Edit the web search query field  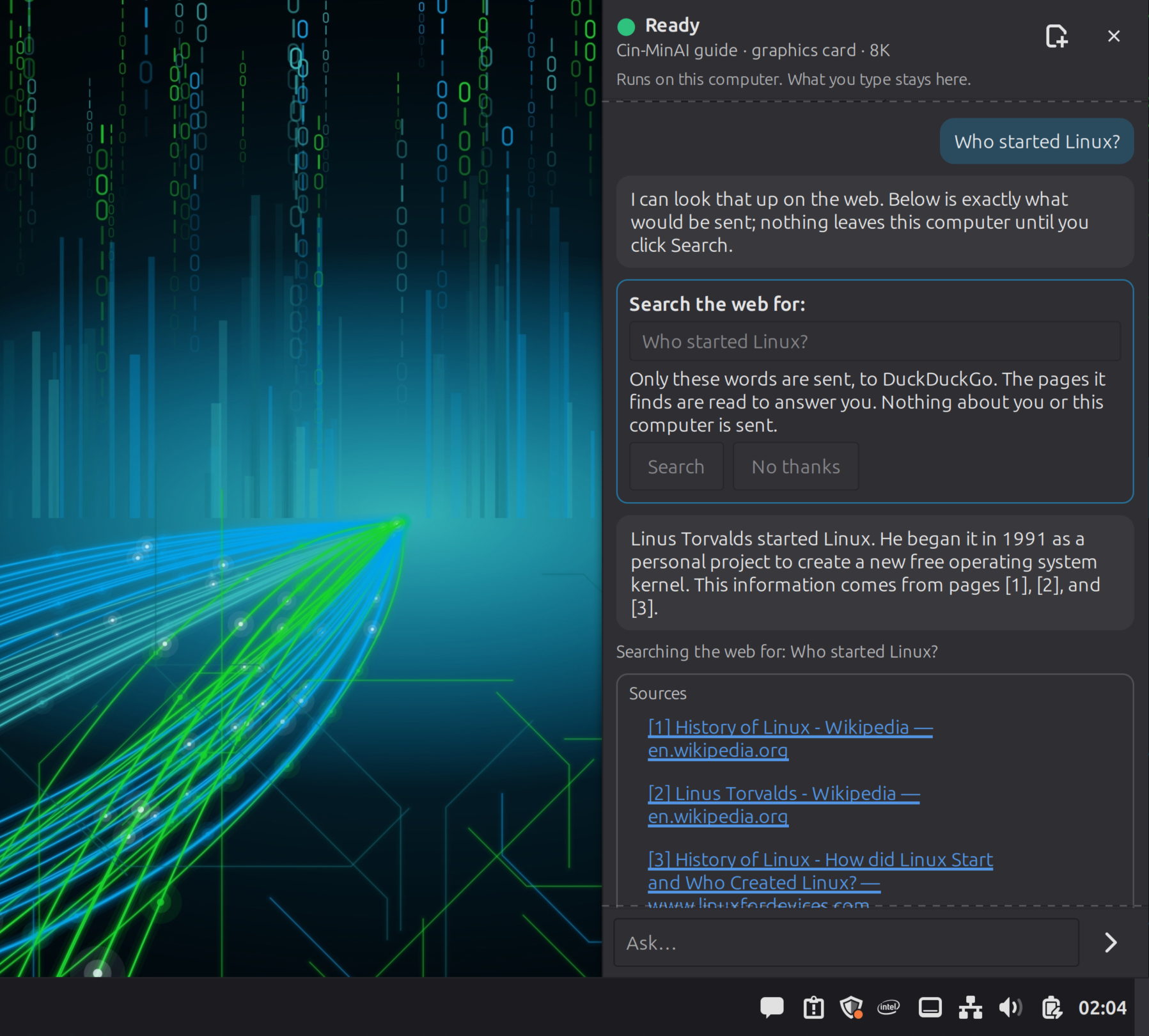tap(875, 341)
